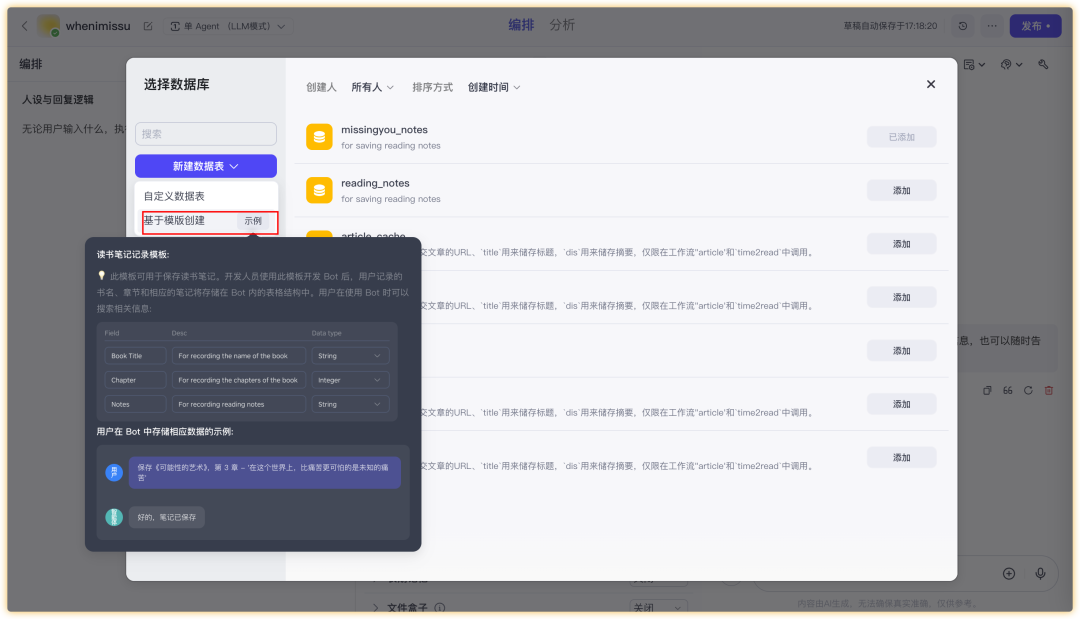1080x619 pixels.
Task: Edit bot name via pencil icon
Action: click(x=147, y=26)
